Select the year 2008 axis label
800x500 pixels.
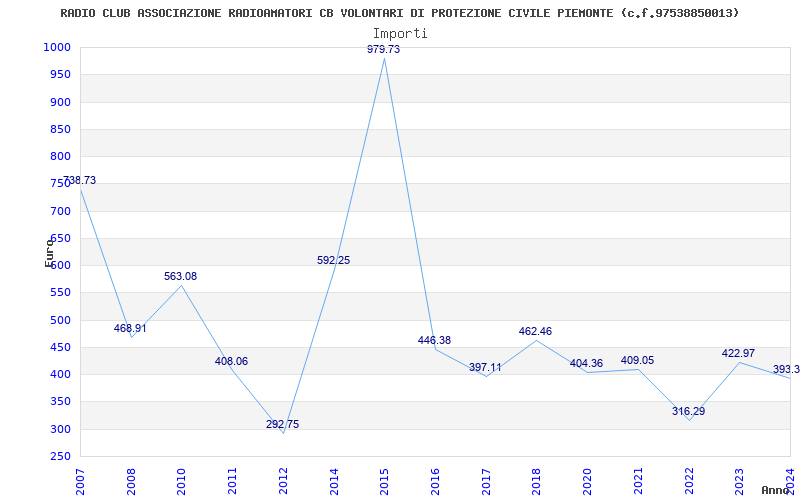click(131, 481)
